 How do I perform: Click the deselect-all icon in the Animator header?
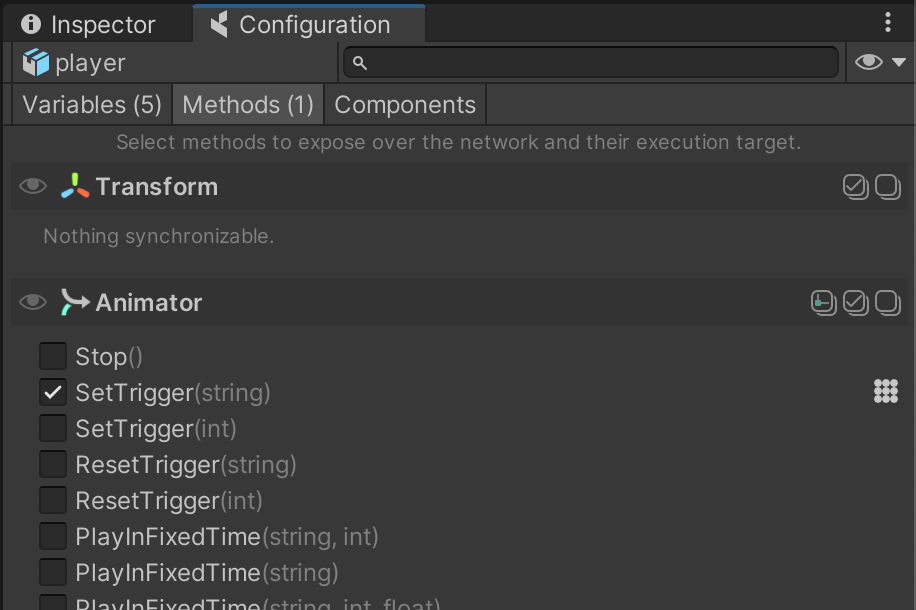click(x=888, y=302)
